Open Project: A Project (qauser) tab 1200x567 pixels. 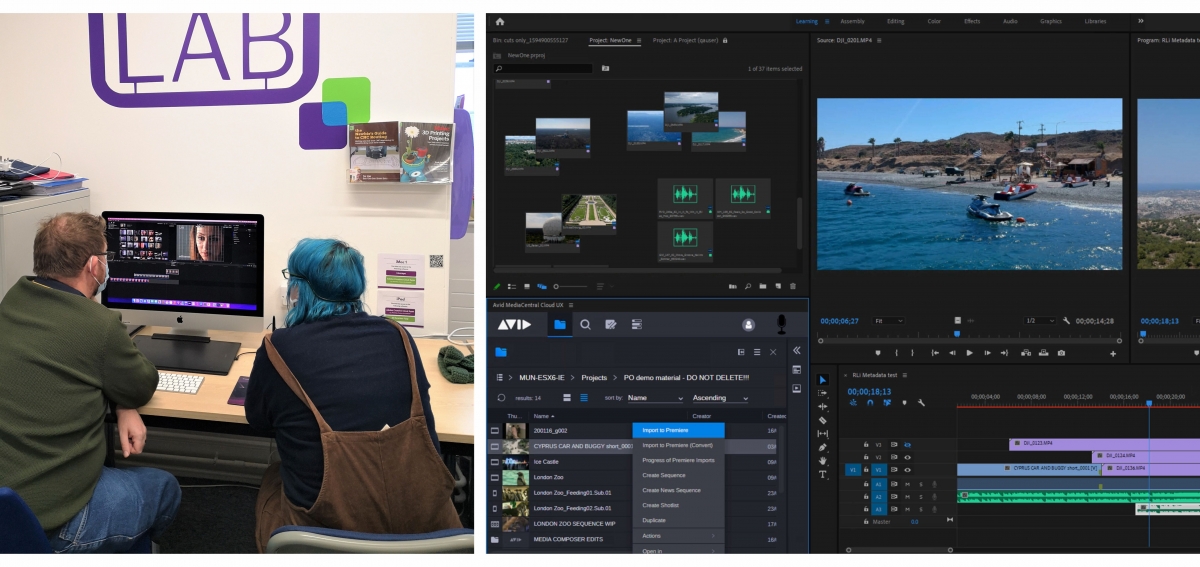[687, 40]
